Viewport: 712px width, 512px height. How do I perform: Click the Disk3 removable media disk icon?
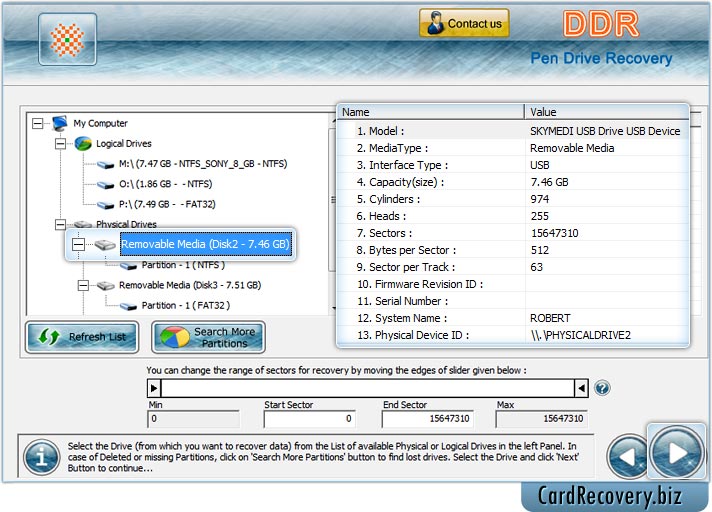(x=105, y=286)
